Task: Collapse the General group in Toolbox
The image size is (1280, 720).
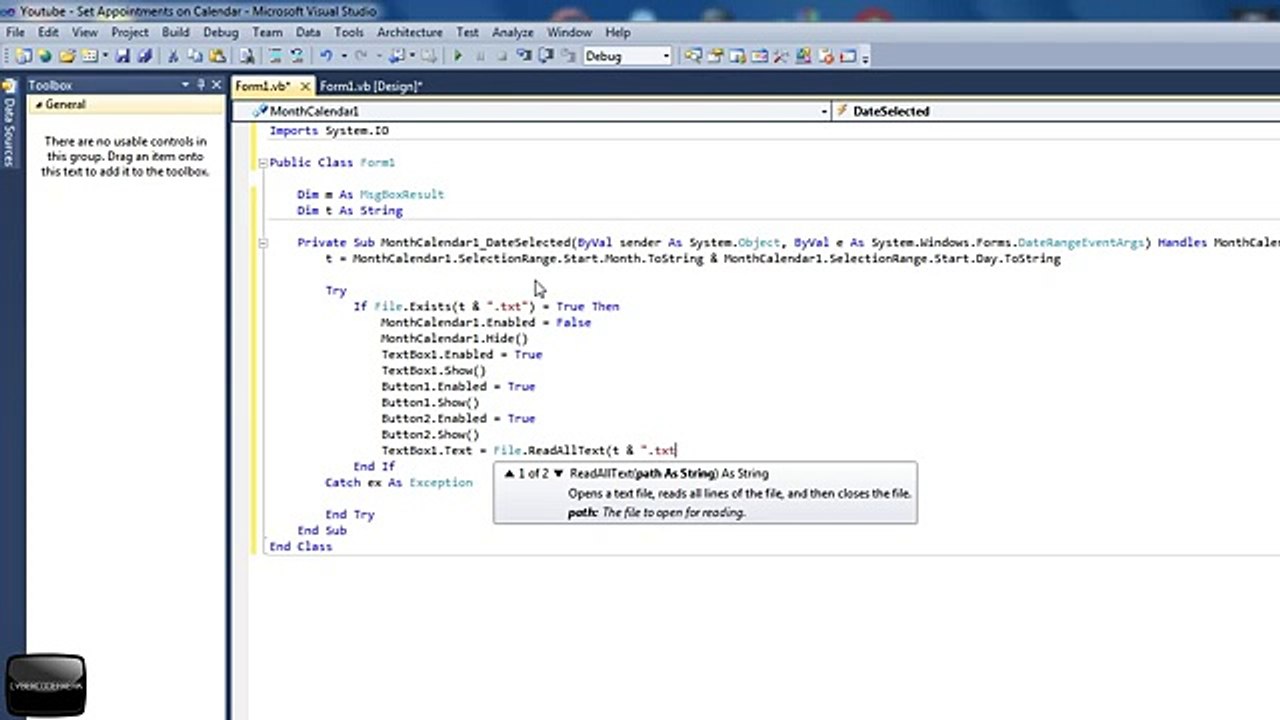Action: 39,104
